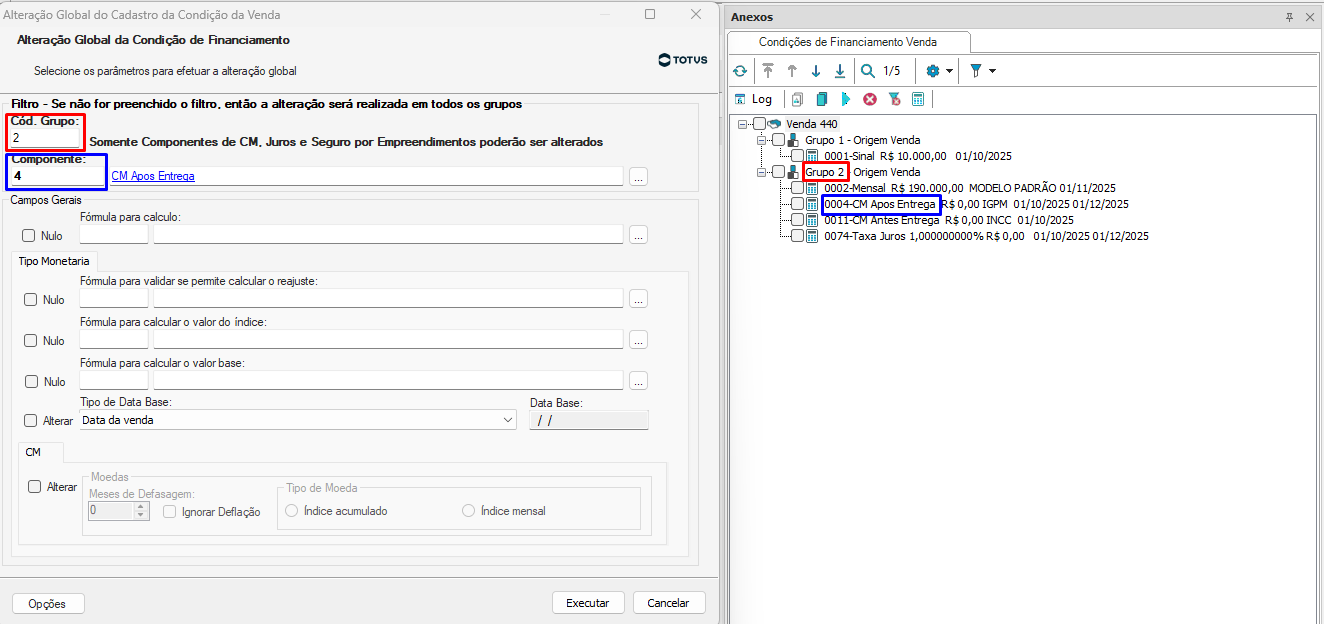Screen dimensions: 1324x624
Task: Check Nulo for valor do índice formula
Action: [x=29, y=341]
